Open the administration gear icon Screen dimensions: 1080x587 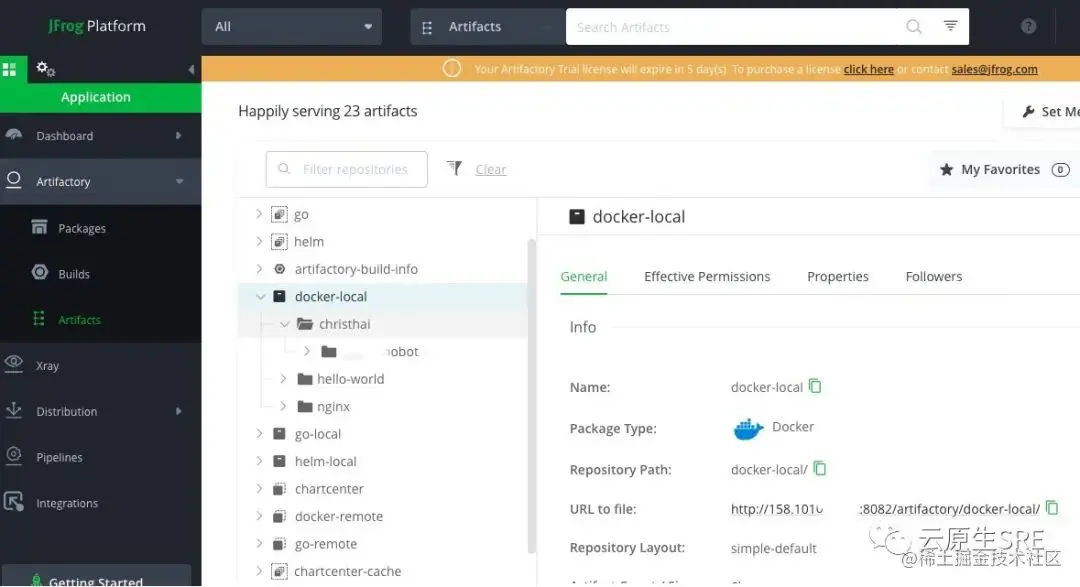point(45,69)
